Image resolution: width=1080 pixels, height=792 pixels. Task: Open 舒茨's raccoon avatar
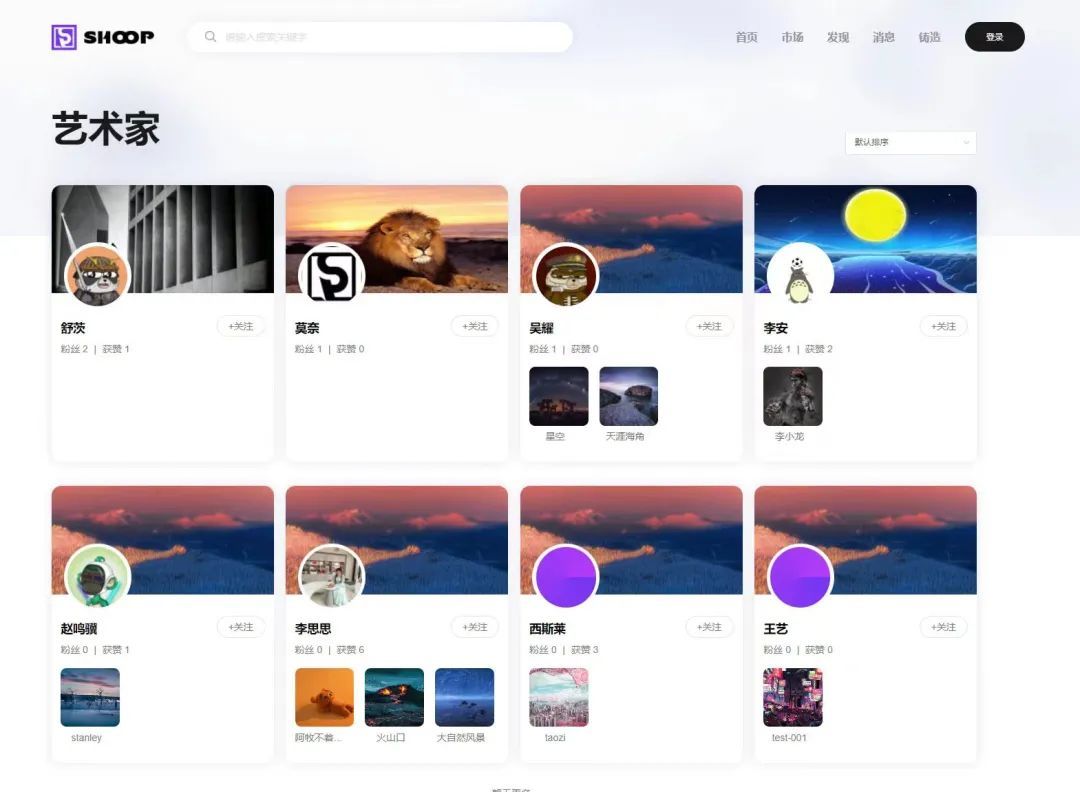(97, 275)
